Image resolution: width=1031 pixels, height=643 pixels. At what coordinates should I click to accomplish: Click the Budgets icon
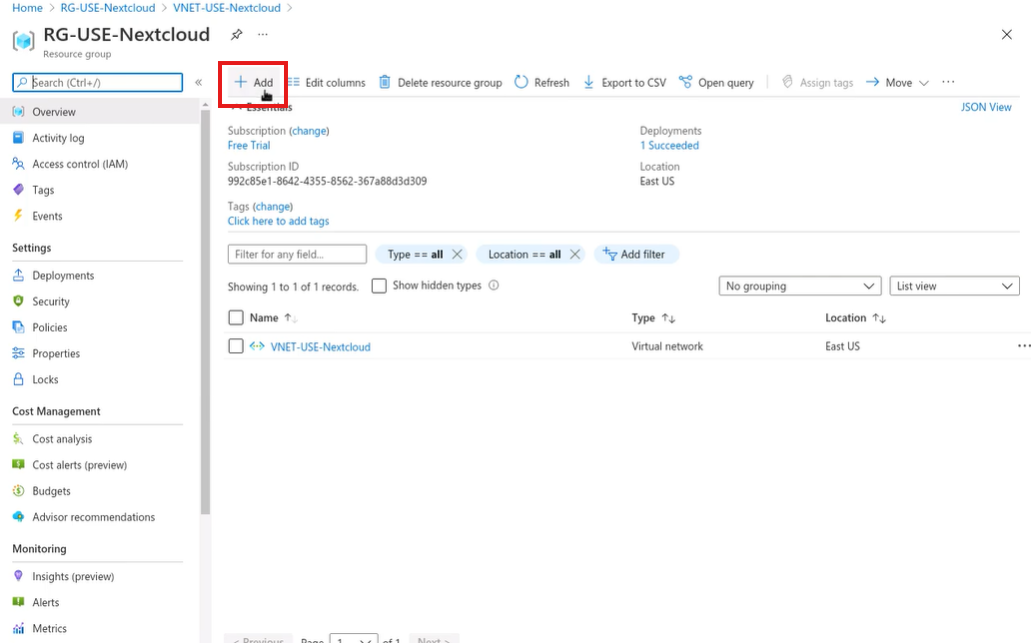[x=18, y=490]
